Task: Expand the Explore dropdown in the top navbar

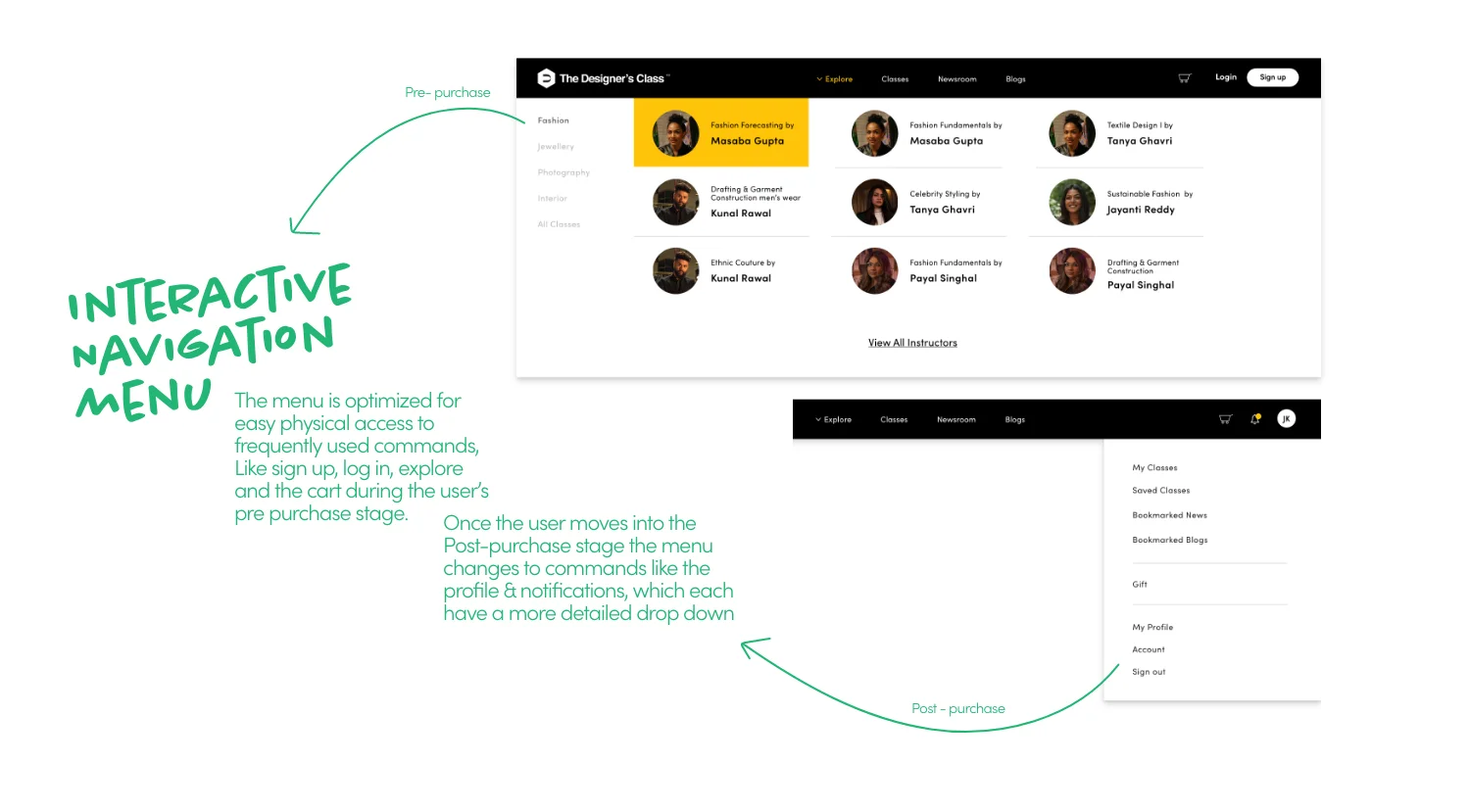Action: [x=834, y=78]
